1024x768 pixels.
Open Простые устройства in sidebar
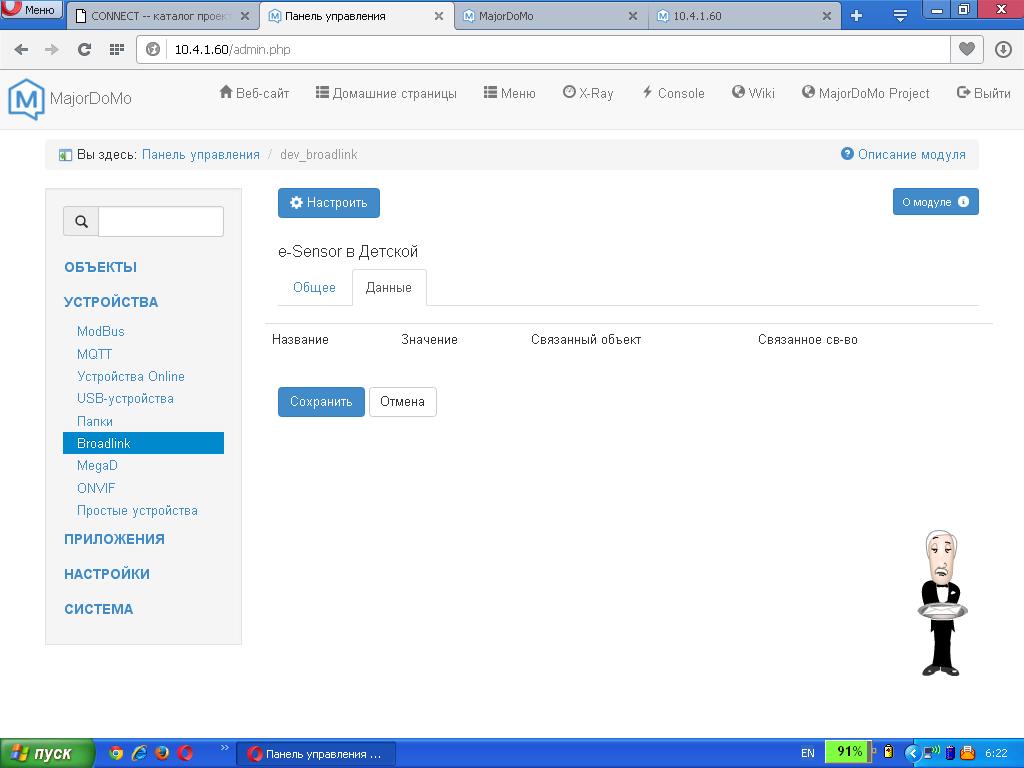(137, 510)
